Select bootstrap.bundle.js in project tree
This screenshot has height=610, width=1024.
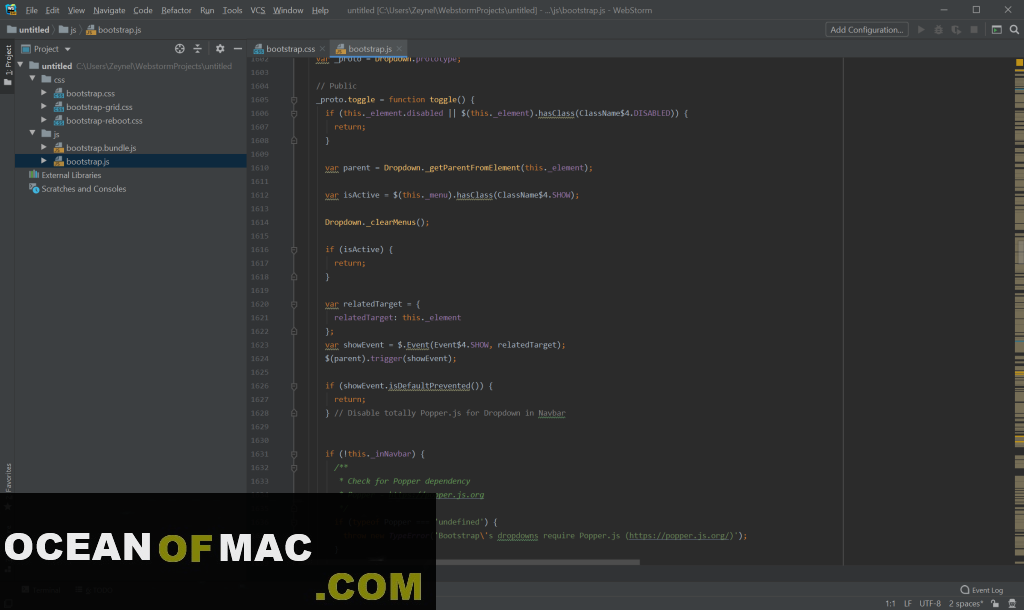tap(101, 148)
